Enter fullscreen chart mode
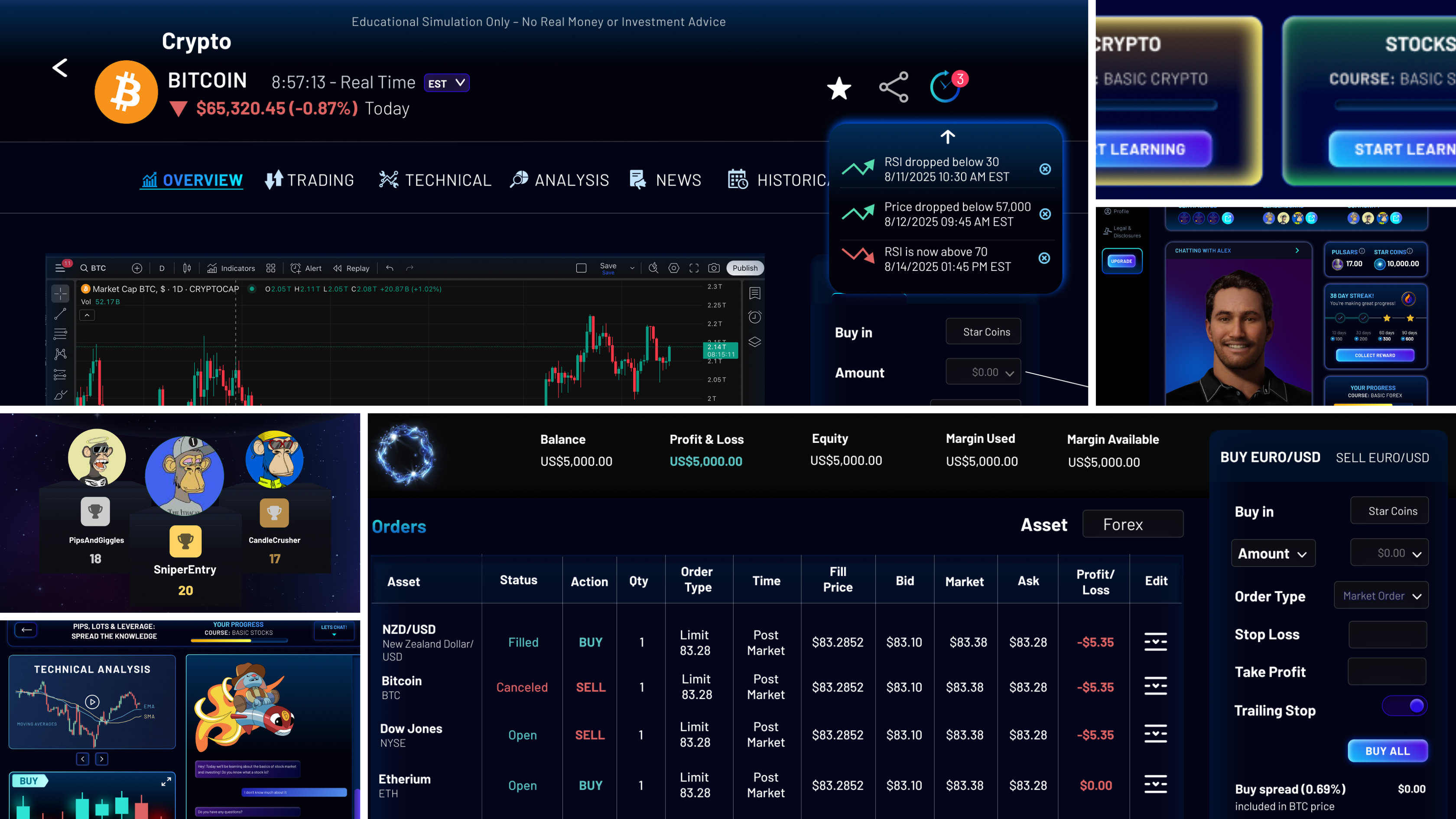This screenshot has width=1456, height=819. tap(694, 268)
